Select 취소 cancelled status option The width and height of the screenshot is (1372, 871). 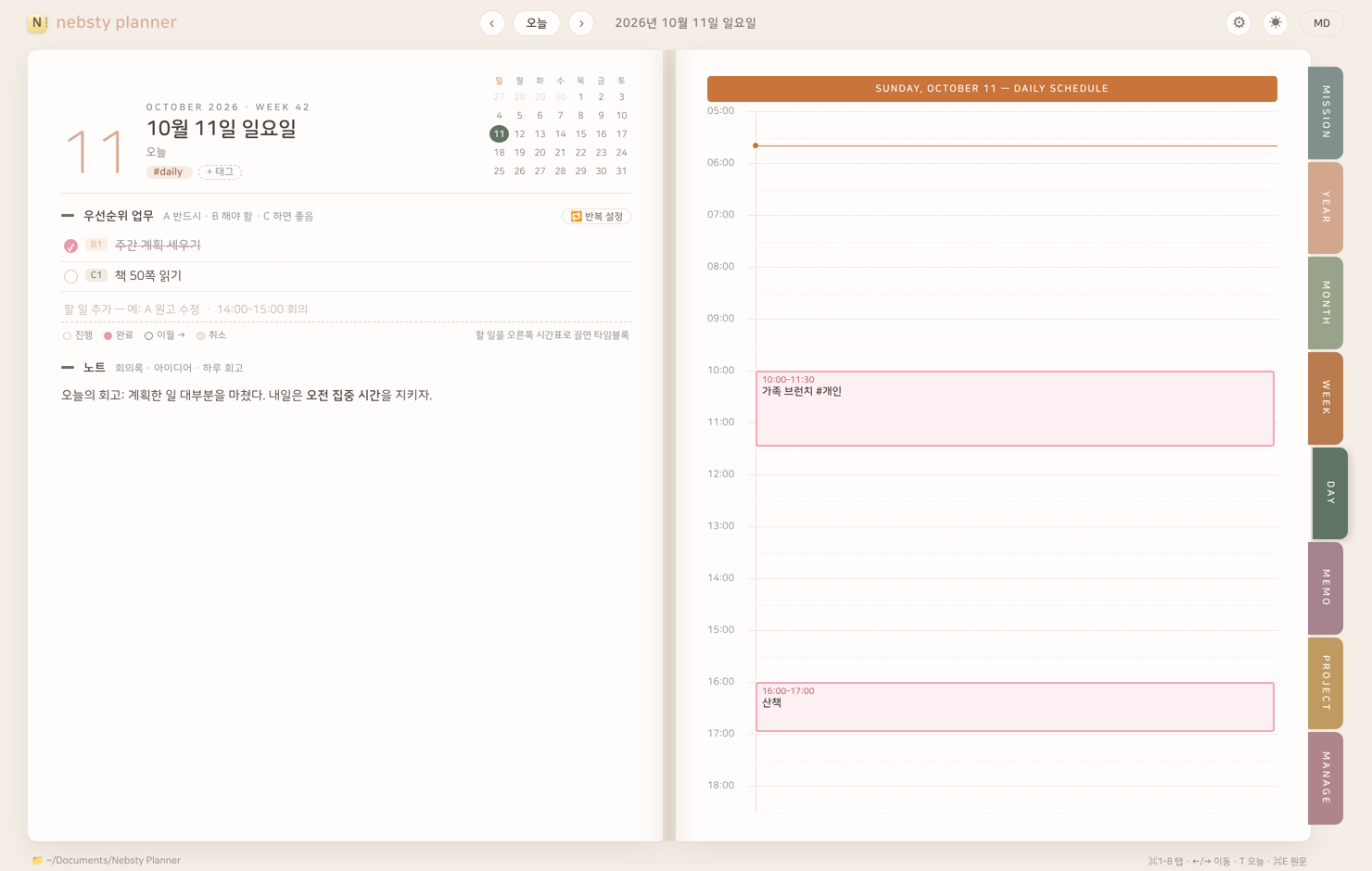coord(211,335)
